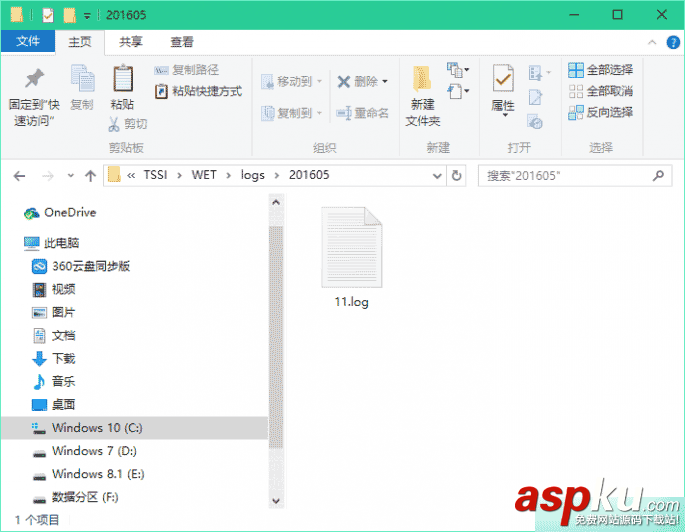Open Quick Access Toolbar customize dropdown

[87, 16]
